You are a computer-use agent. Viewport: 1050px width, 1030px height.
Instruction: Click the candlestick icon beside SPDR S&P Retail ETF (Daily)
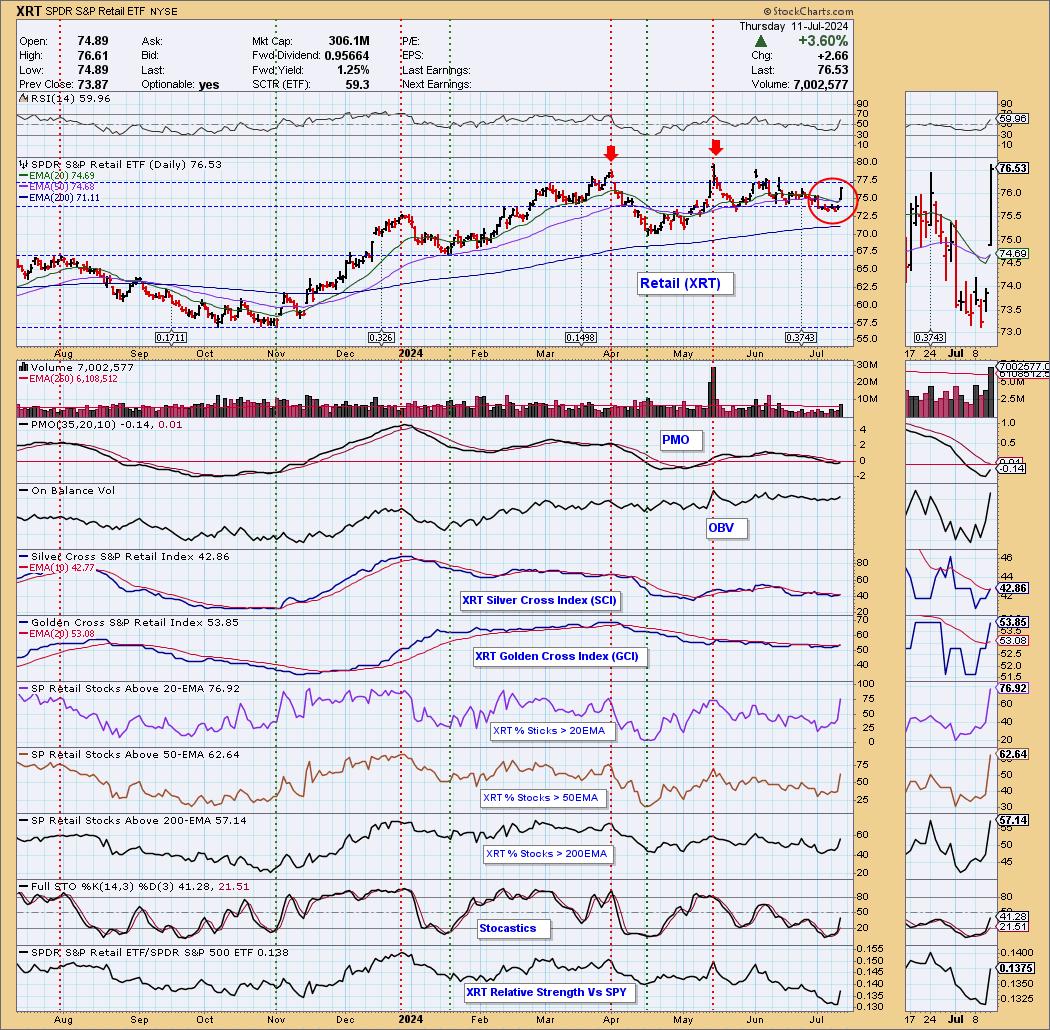(24, 165)
